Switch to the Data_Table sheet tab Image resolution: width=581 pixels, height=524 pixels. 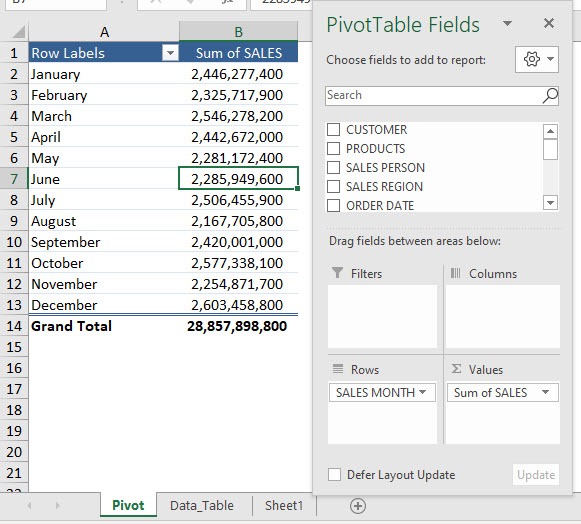(x=202, y=505)
